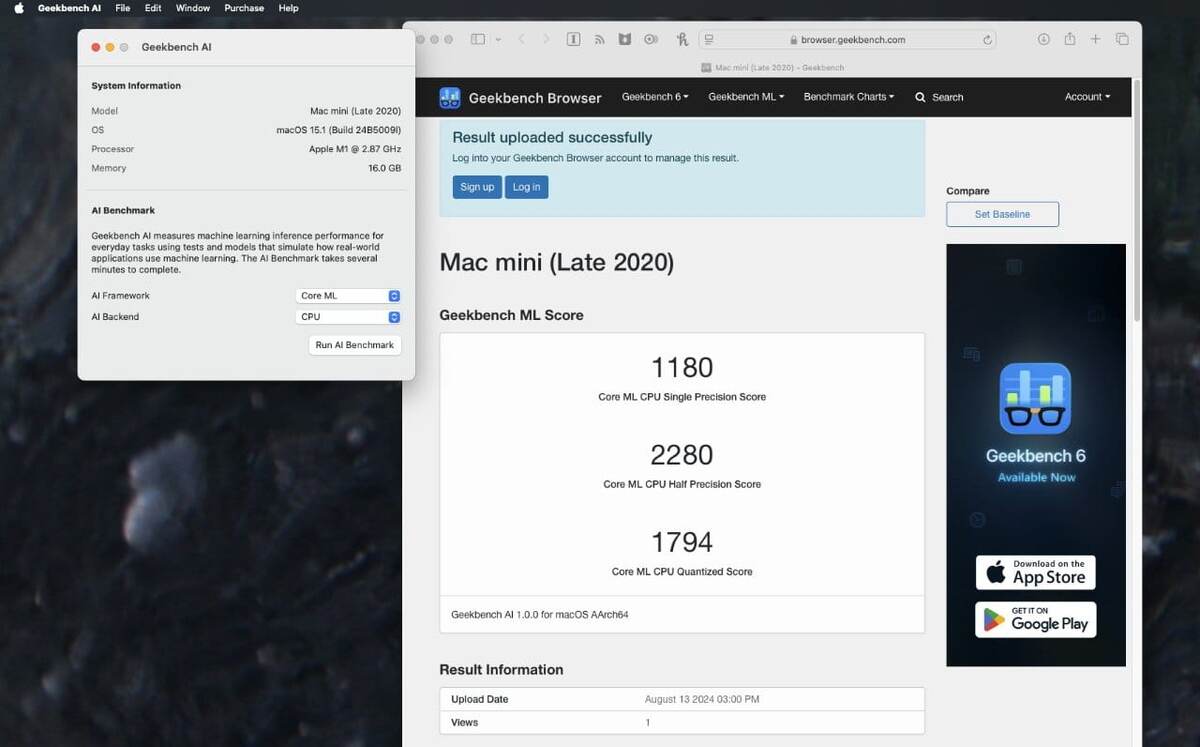Open the Edit menu
Screen dimensions: 1200x747
pyautogui.click(x=153, y=8)
